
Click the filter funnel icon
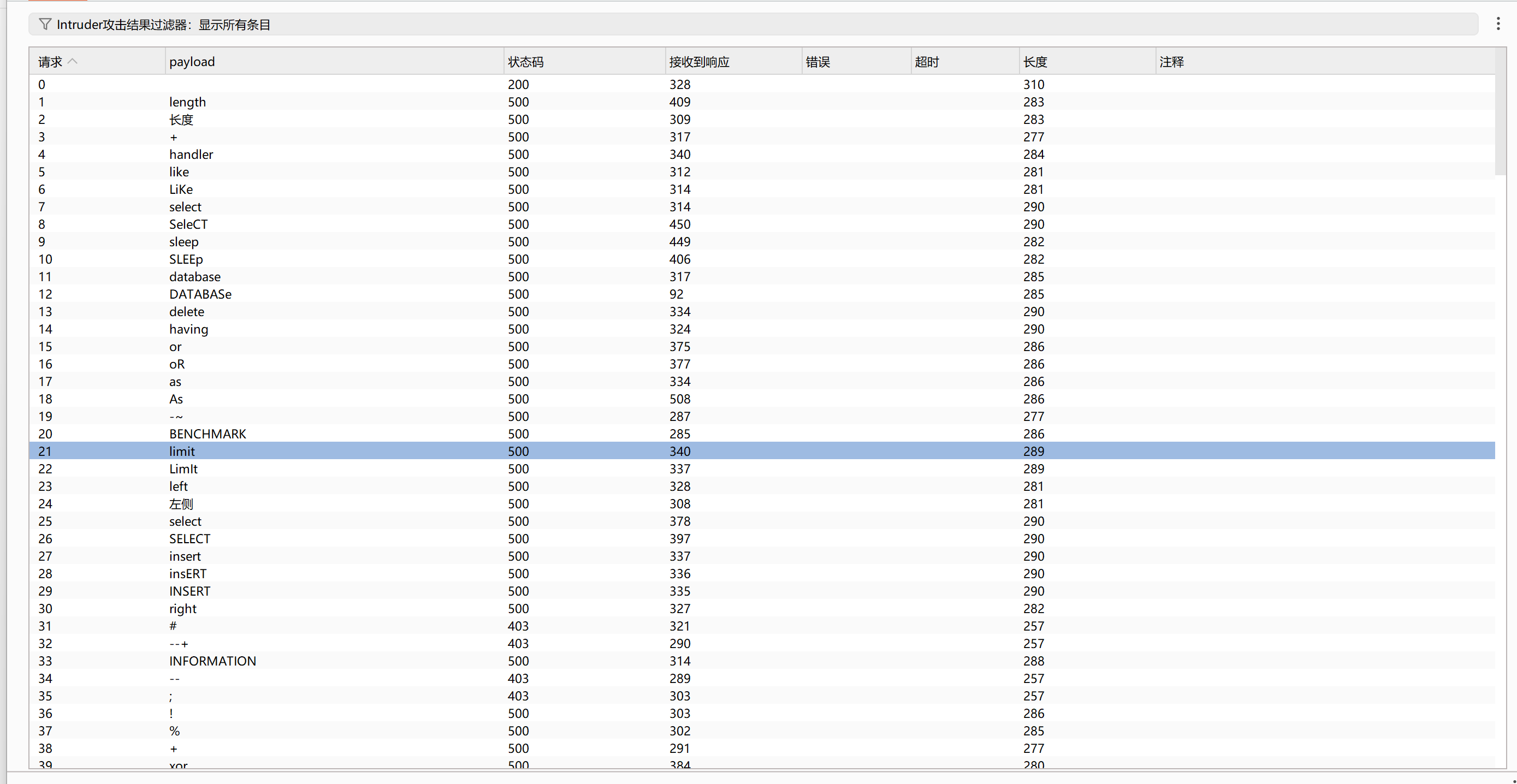coord(45,24)
